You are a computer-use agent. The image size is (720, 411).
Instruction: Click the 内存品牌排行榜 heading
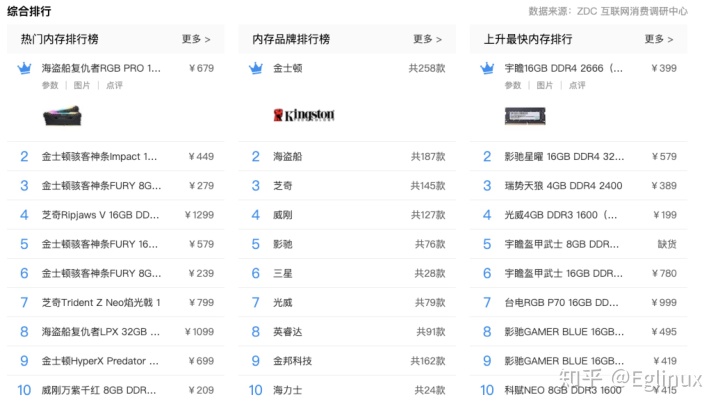[x=291, y=39]
